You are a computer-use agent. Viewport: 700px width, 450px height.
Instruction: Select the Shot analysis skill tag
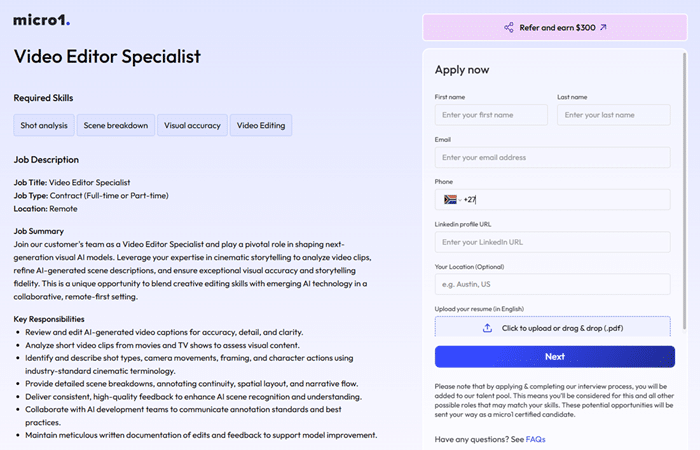pyautogui.click(x=43, y=125)
